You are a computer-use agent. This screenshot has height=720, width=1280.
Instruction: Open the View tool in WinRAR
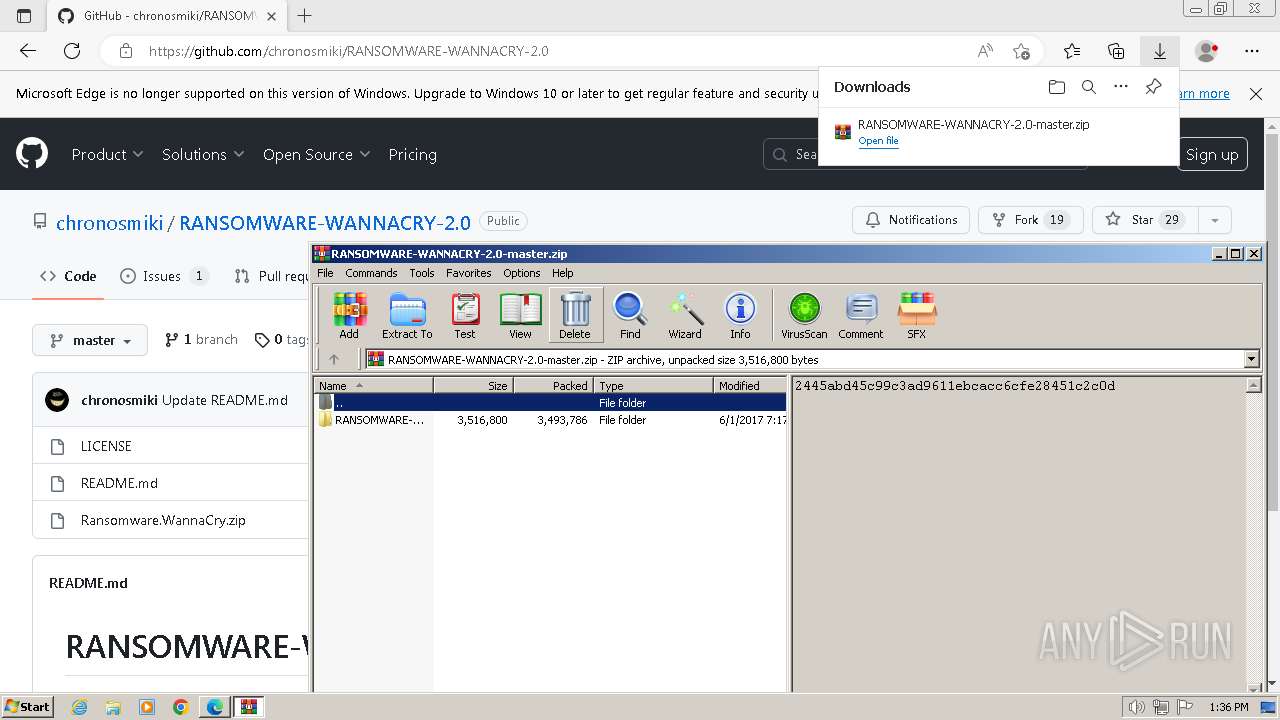click(x=520, y=315)
